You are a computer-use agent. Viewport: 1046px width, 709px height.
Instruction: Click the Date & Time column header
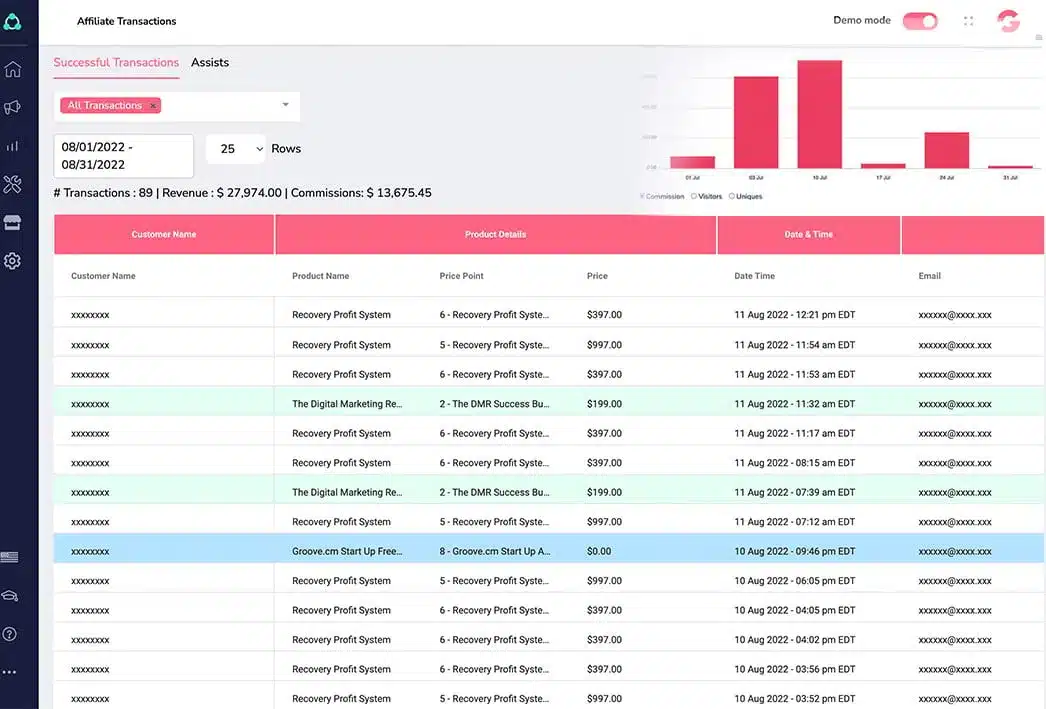click(x=808, y=234)
